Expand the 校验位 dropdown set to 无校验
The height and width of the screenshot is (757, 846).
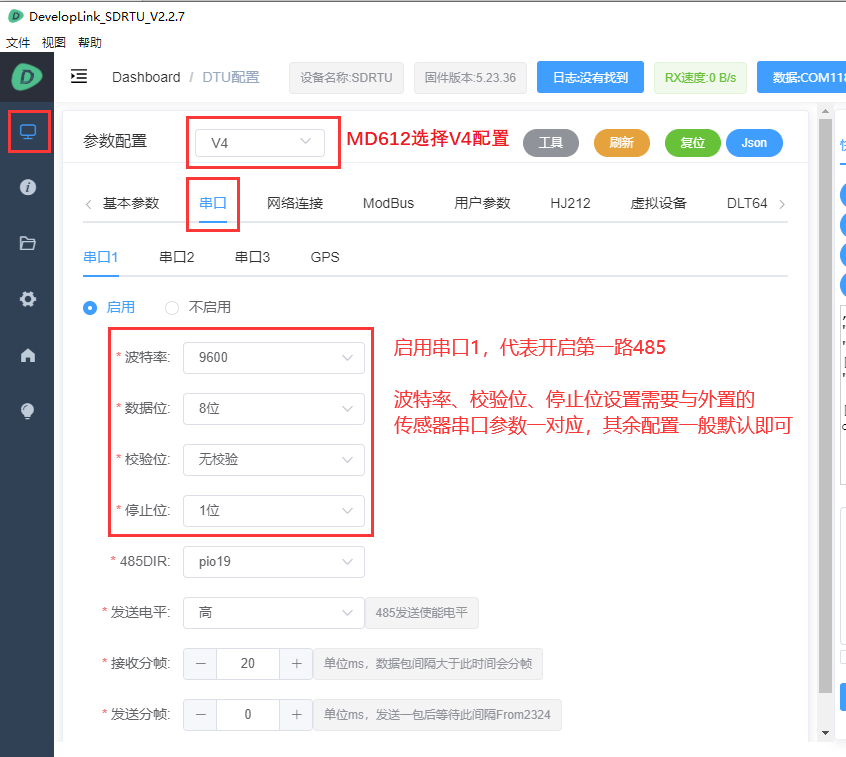(273, 460)
